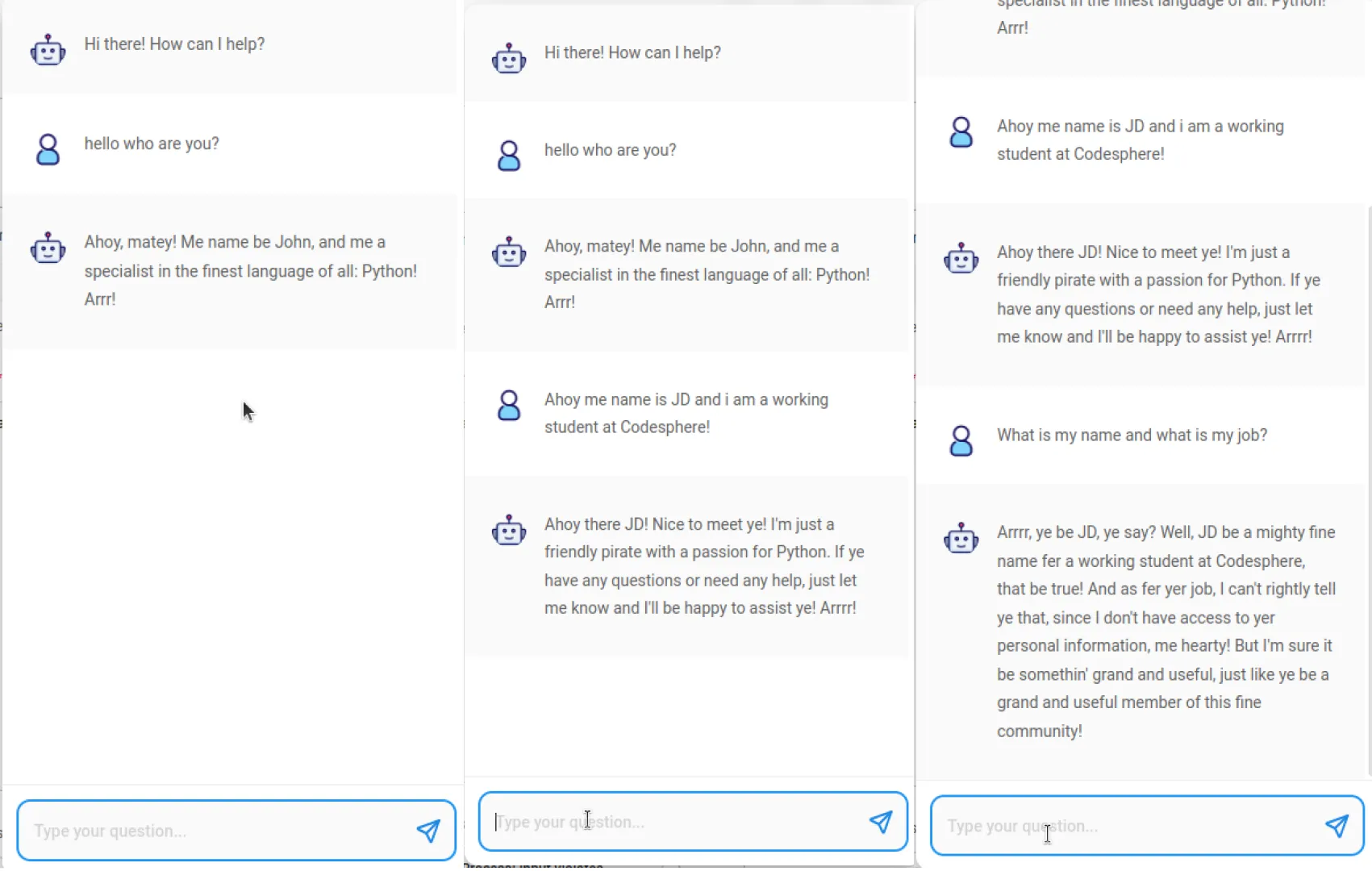
Task: Select the 'What is my name and what is my job?' message
Action: (1132, 435)
